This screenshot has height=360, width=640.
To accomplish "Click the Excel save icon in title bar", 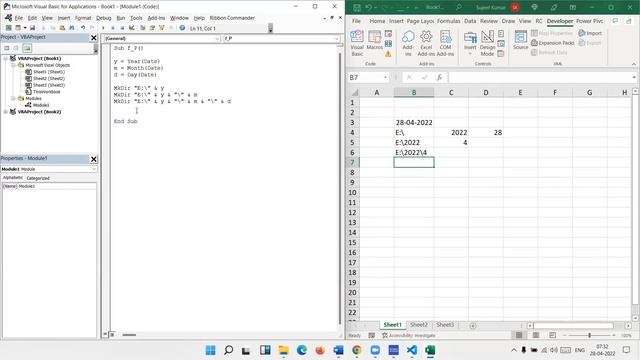I will 357,7.
